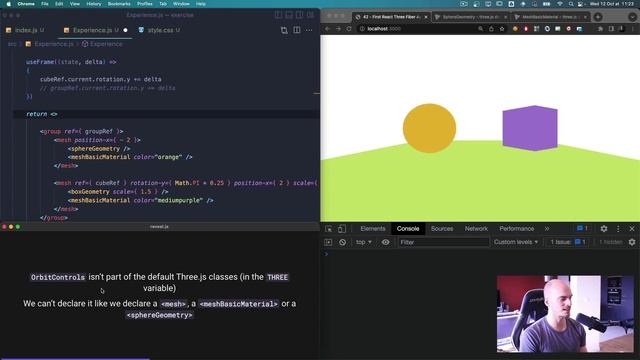Open the Bookmarks menu
The image size is (640, 360).
click(119, 4)
